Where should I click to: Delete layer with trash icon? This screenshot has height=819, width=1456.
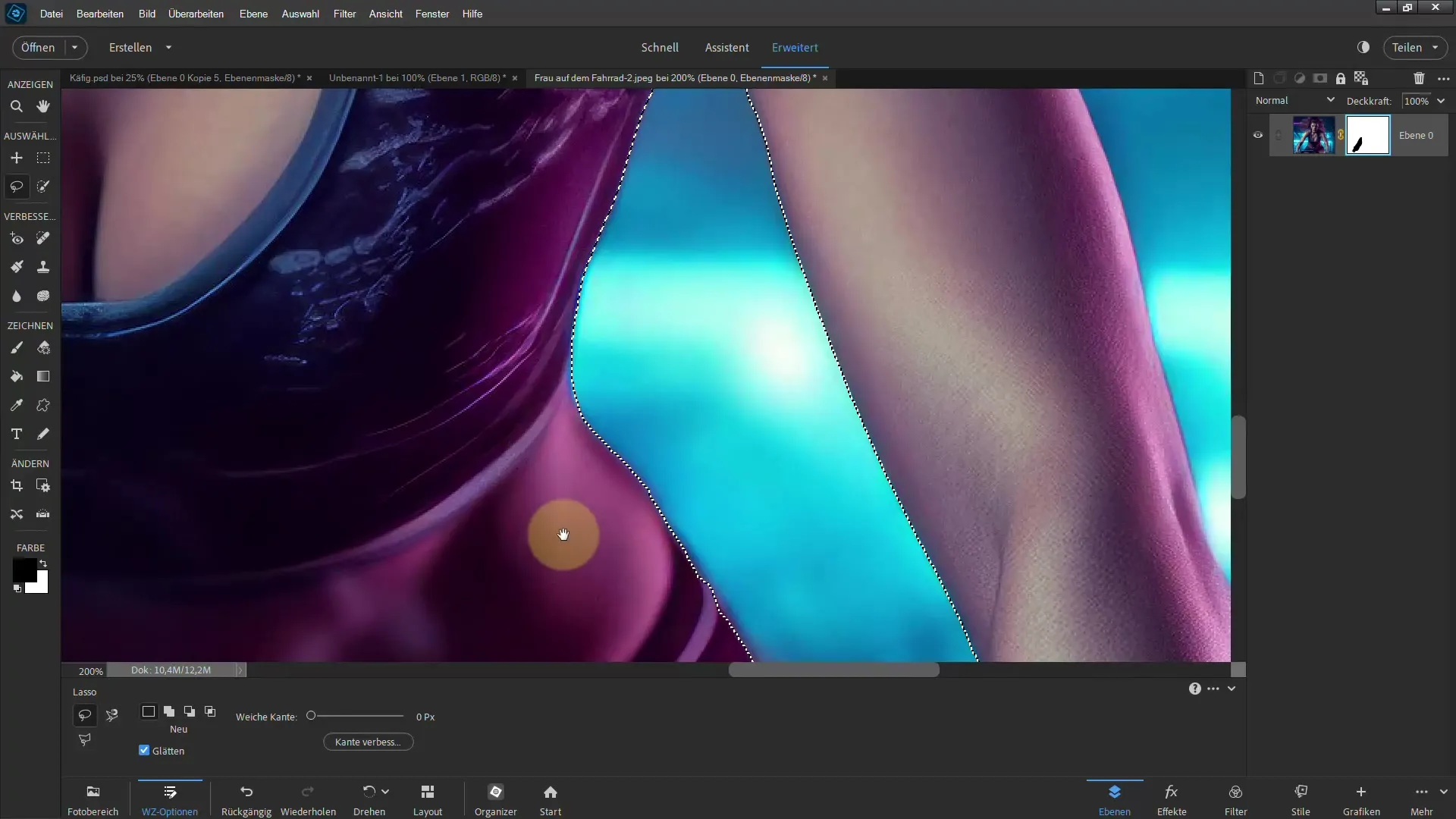tap(1419, 78)
